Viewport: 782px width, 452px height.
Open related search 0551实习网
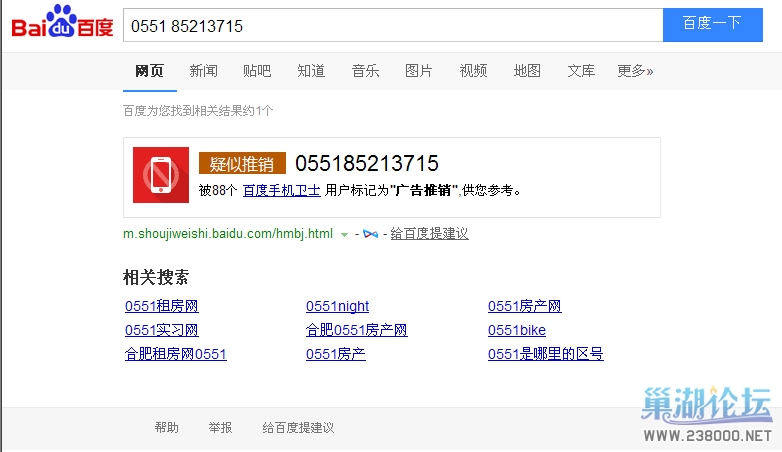(x=162, y=330)
